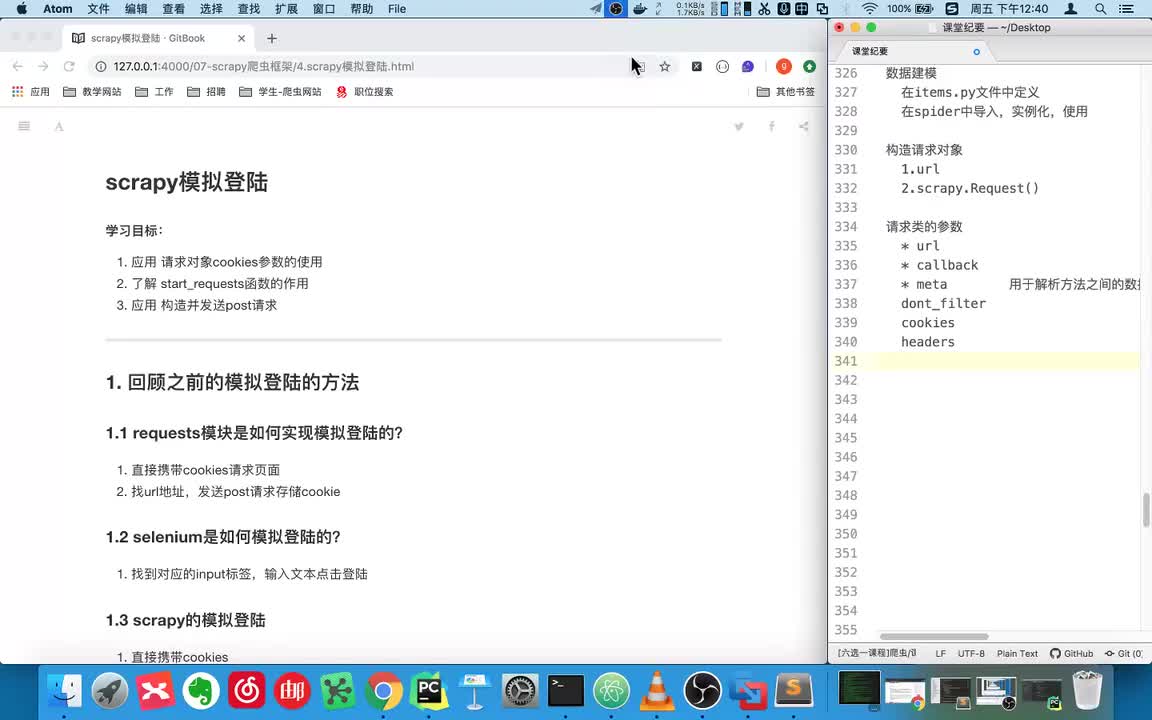1152x720 pixels.
Task: Open the Git (0) panel in Atom
Action: [1123, 653]
